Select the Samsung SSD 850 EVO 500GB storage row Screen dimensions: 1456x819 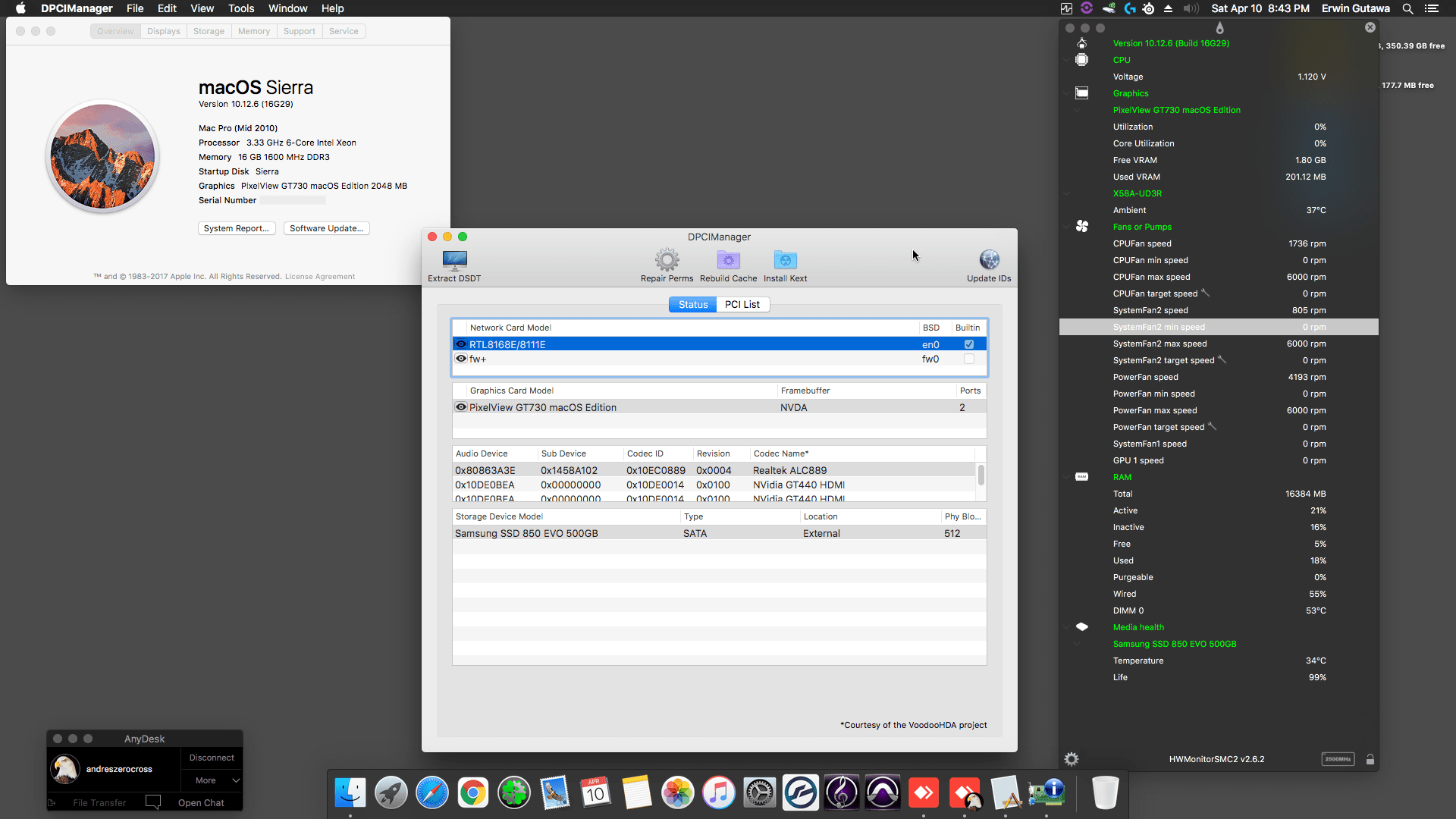pos(719,533)
